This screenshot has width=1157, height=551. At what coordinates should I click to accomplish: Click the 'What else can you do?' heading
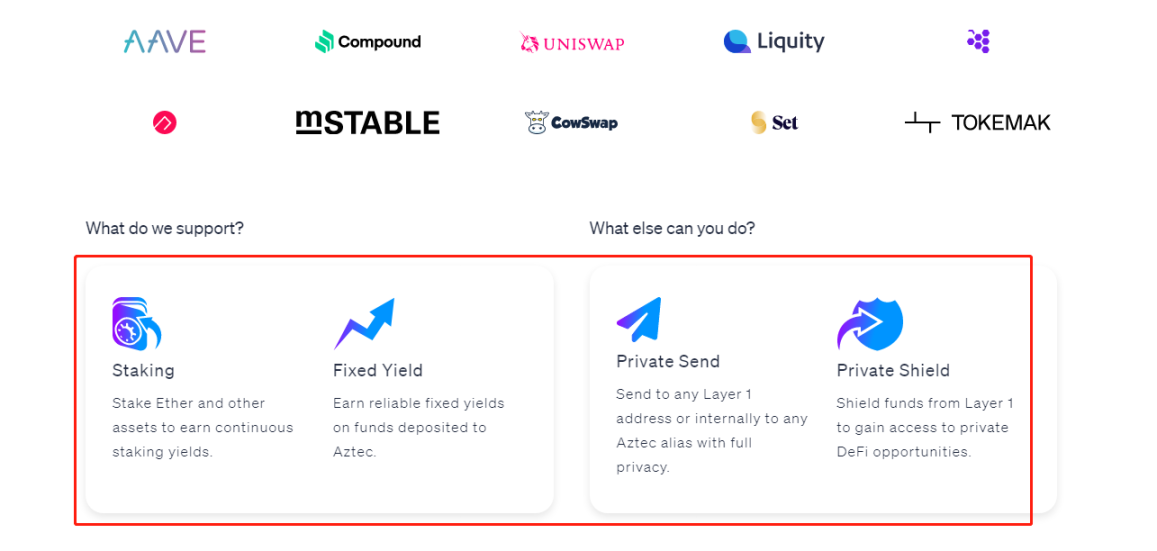[672, 228]
